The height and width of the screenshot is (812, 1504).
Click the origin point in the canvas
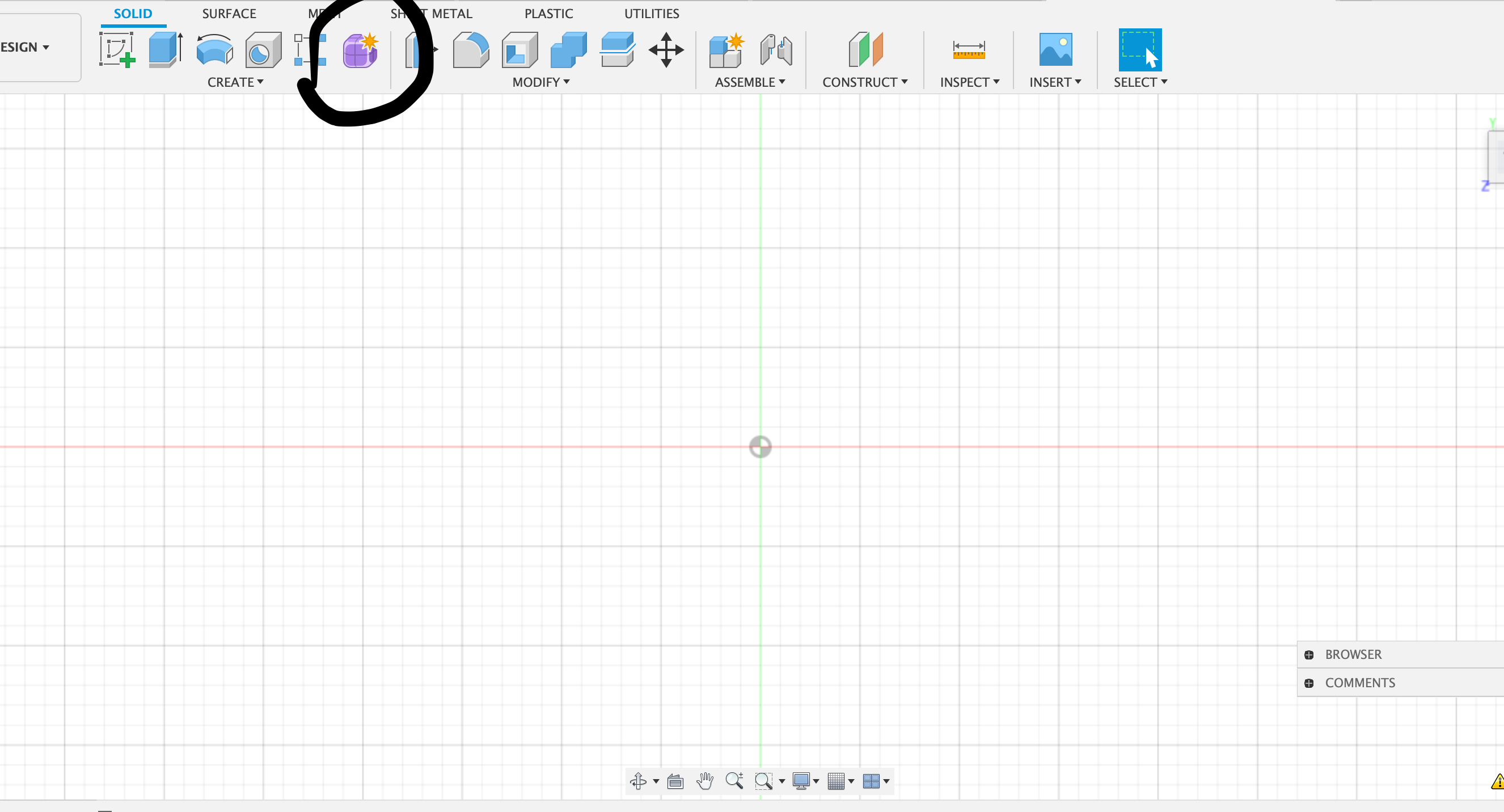click(759, 447)
